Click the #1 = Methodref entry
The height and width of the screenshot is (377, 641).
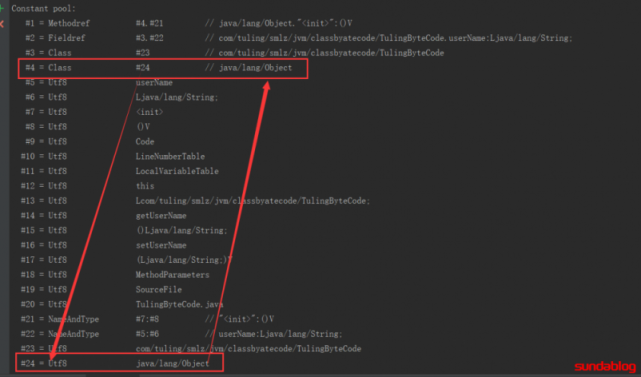[x=58, y=23]
